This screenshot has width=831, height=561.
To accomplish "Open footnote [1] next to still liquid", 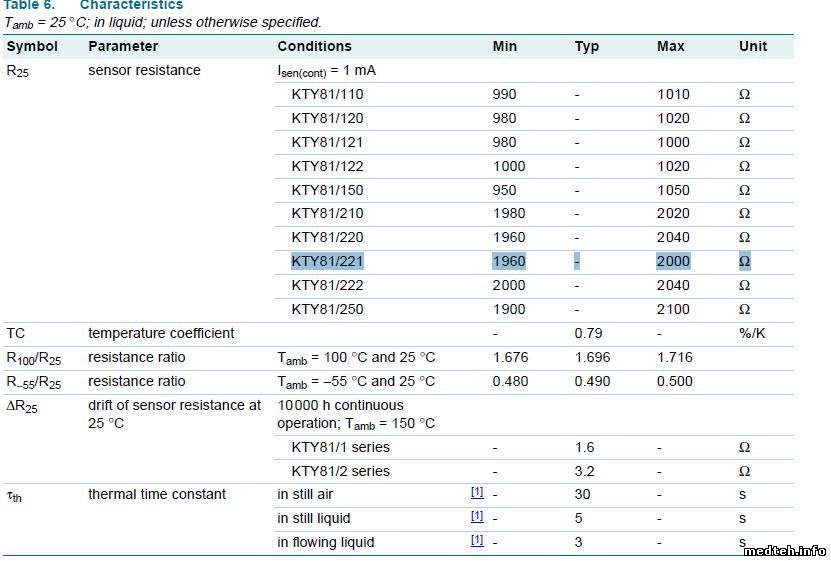I will (x=477, y=517).
